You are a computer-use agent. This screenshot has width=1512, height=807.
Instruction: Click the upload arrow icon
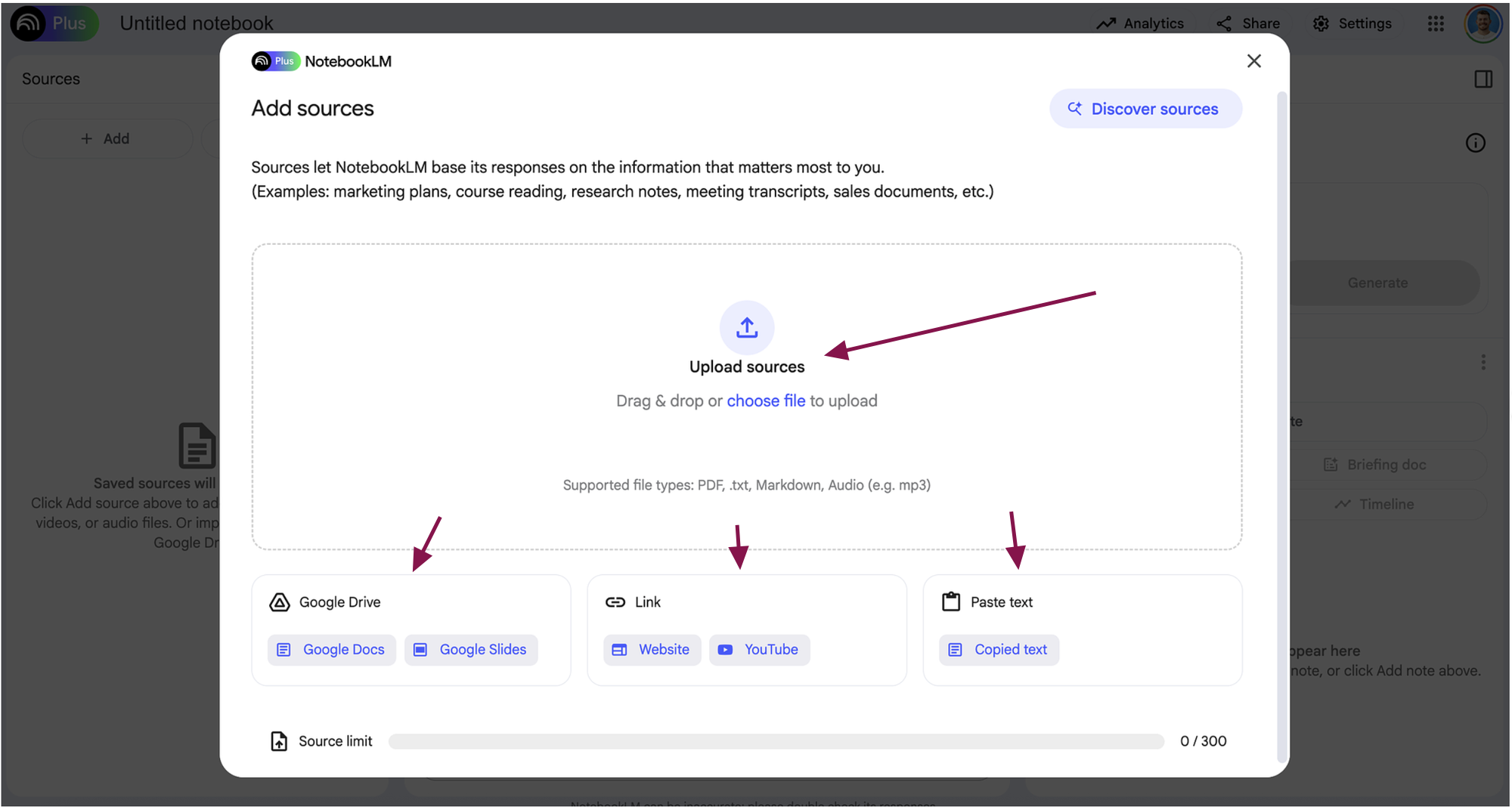coord(746,327)
